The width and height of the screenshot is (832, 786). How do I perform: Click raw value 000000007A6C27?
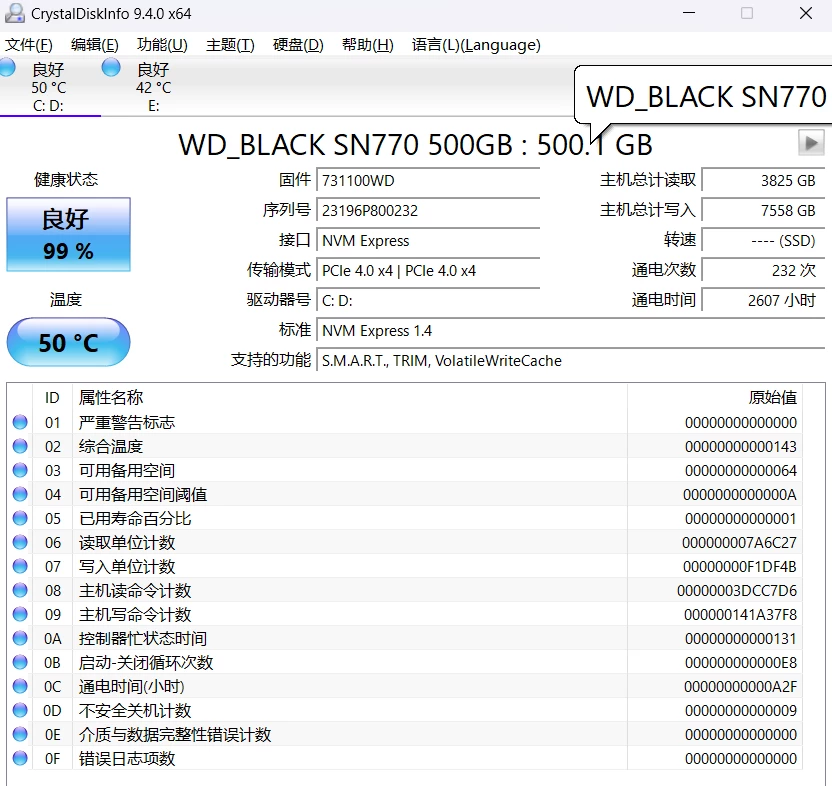pos(739,542)
